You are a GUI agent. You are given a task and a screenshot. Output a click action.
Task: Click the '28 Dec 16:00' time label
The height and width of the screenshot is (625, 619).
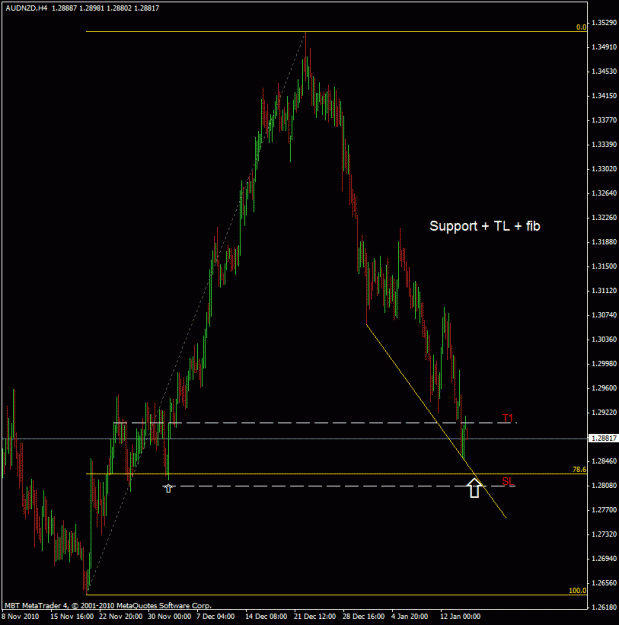pyautogui.click(x=364, y=616)
